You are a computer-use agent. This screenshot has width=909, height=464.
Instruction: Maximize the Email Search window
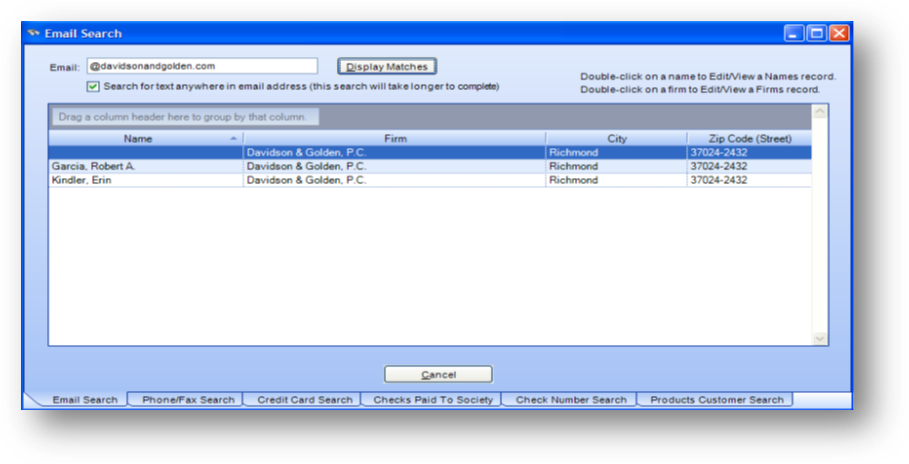[x=816, y=33]
